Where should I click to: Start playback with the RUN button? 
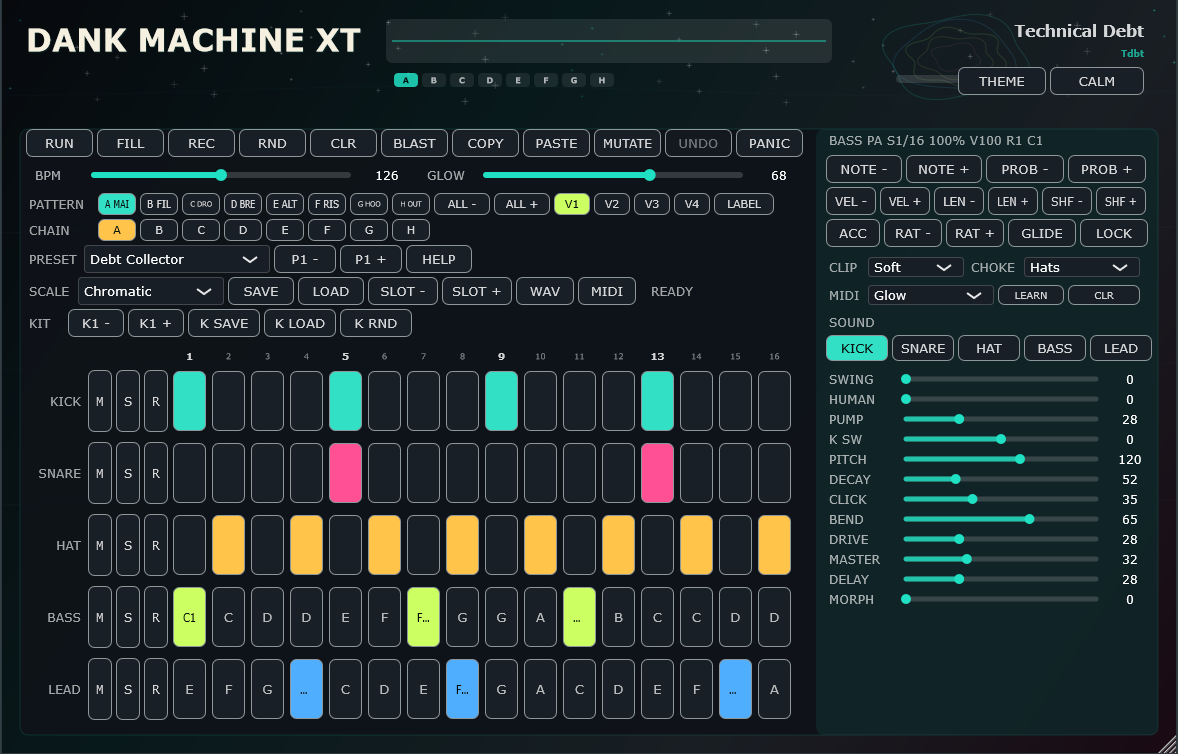59,143
